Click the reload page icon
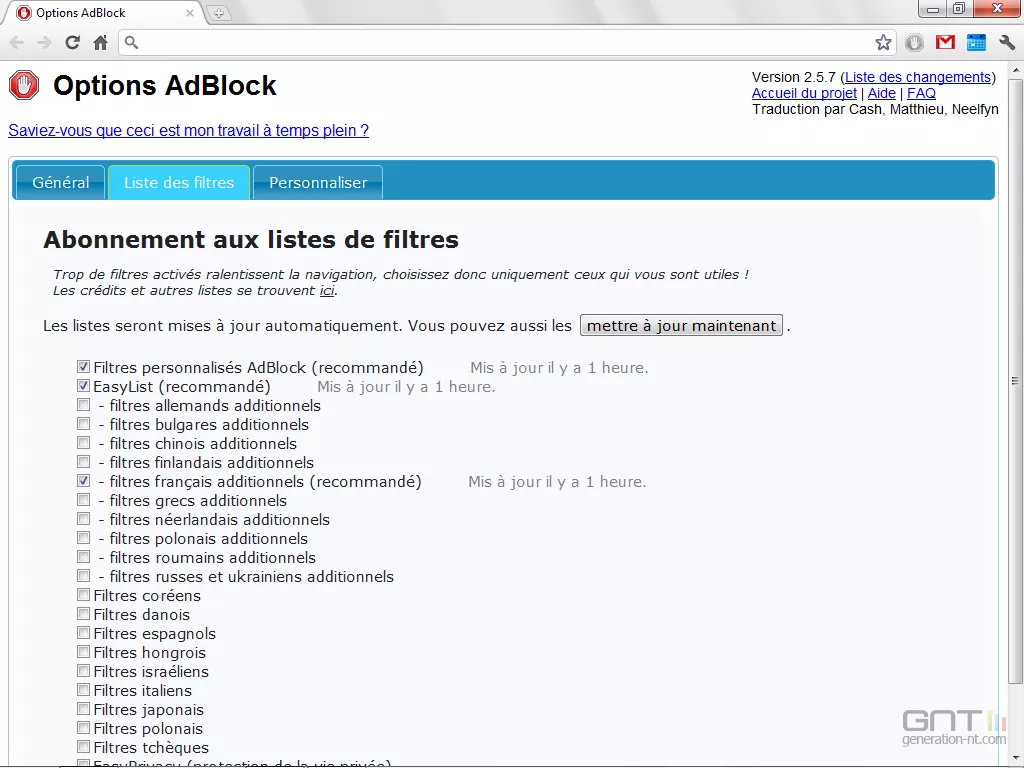Viewport: 1024px width, 768px height. [x=71, y=43]
